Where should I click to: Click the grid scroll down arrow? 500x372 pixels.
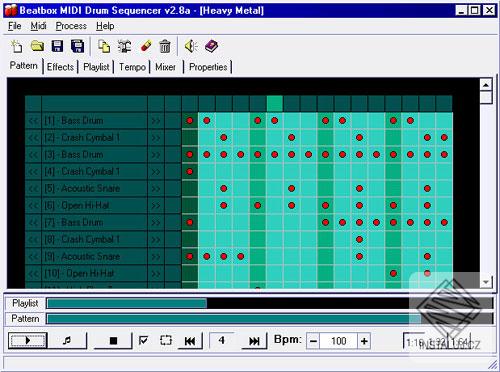point(486,282)
